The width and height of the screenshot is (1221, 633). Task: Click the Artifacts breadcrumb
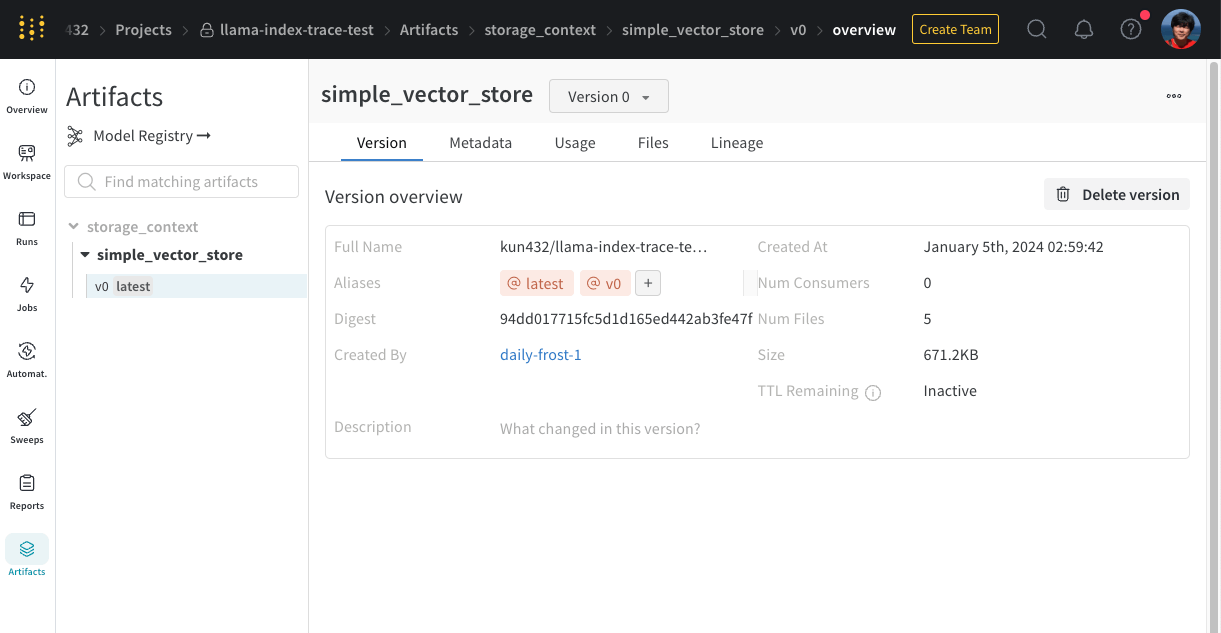[x=429, y=30]
